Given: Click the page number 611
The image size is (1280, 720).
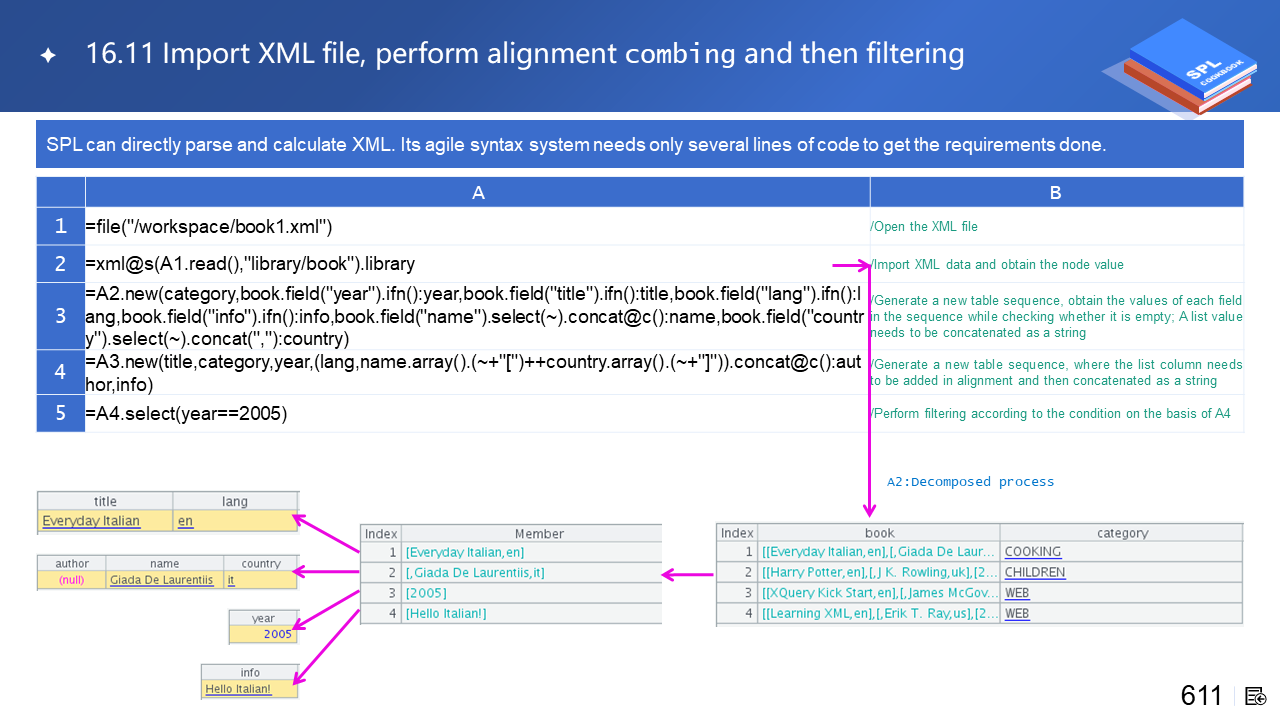Looking at the screenshot, I should 1201,696.
